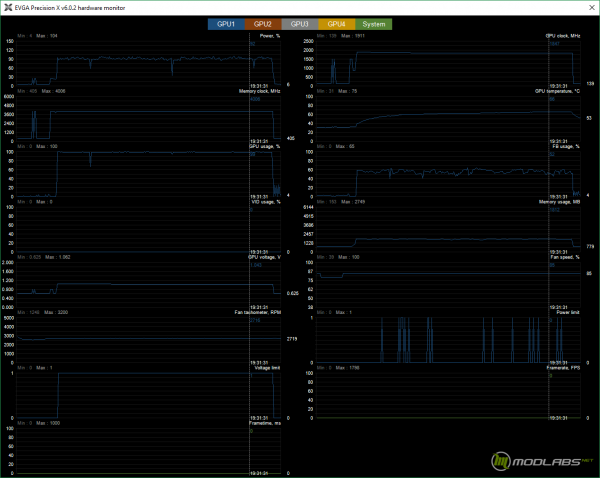The width and height of the screenshot is (600, 478).
Task: Click the "Max : 3200" fan tachometer readout
Action: pyautogui.click(x=56, y=313)
